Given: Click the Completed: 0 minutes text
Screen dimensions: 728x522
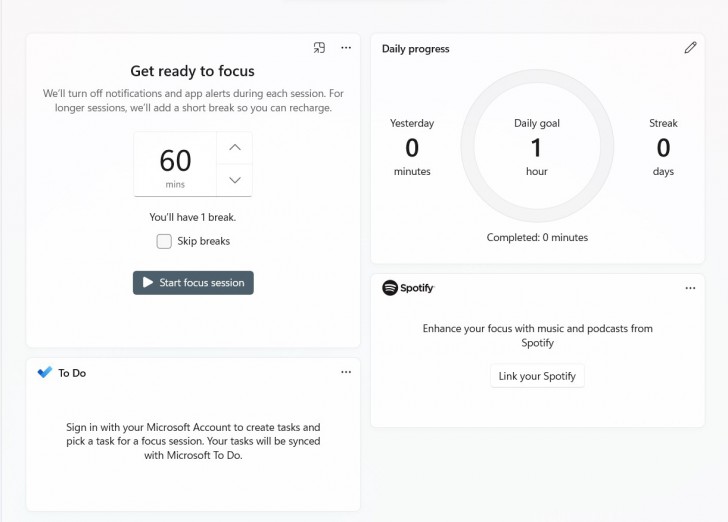Looking at the screenshot, I should [537, 238].
